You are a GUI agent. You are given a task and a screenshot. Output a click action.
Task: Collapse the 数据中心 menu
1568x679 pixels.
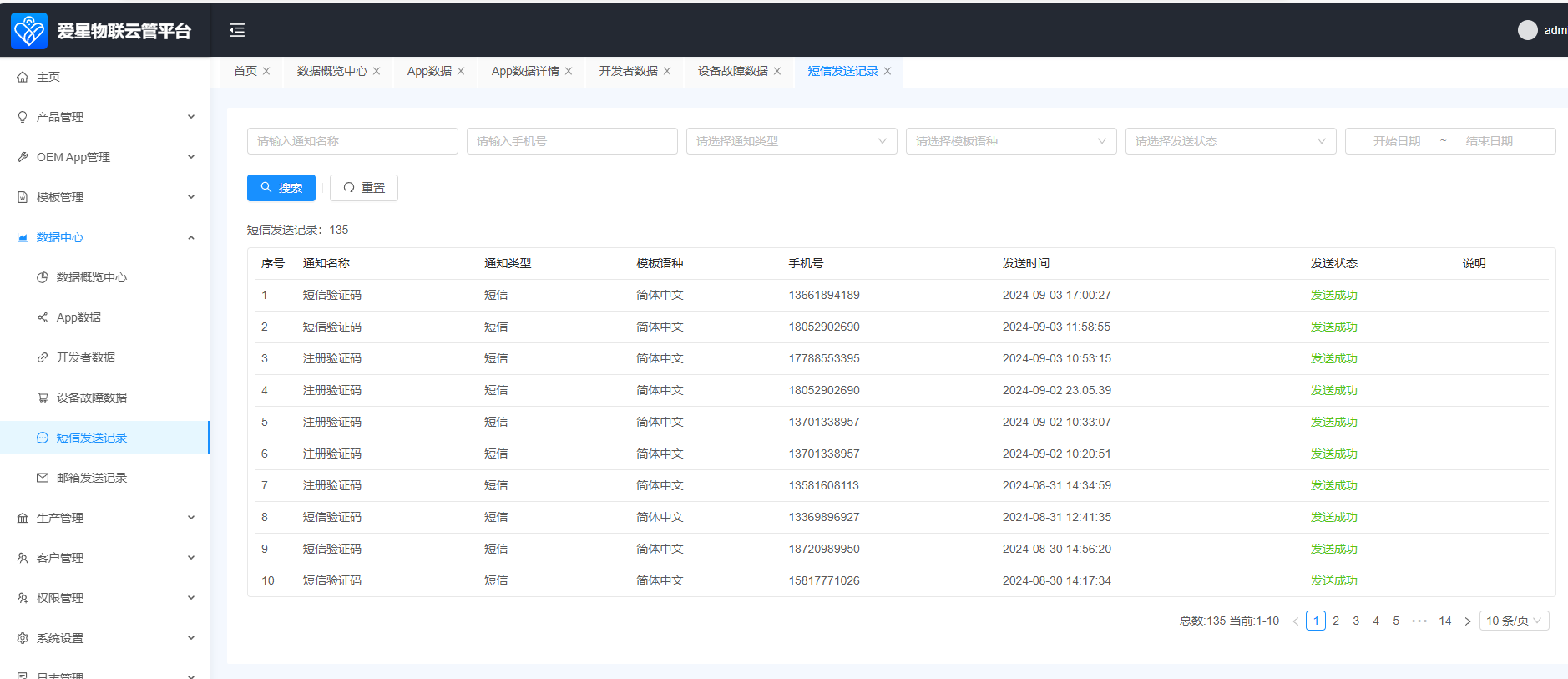pyautogui.click(x=191, y=237)
